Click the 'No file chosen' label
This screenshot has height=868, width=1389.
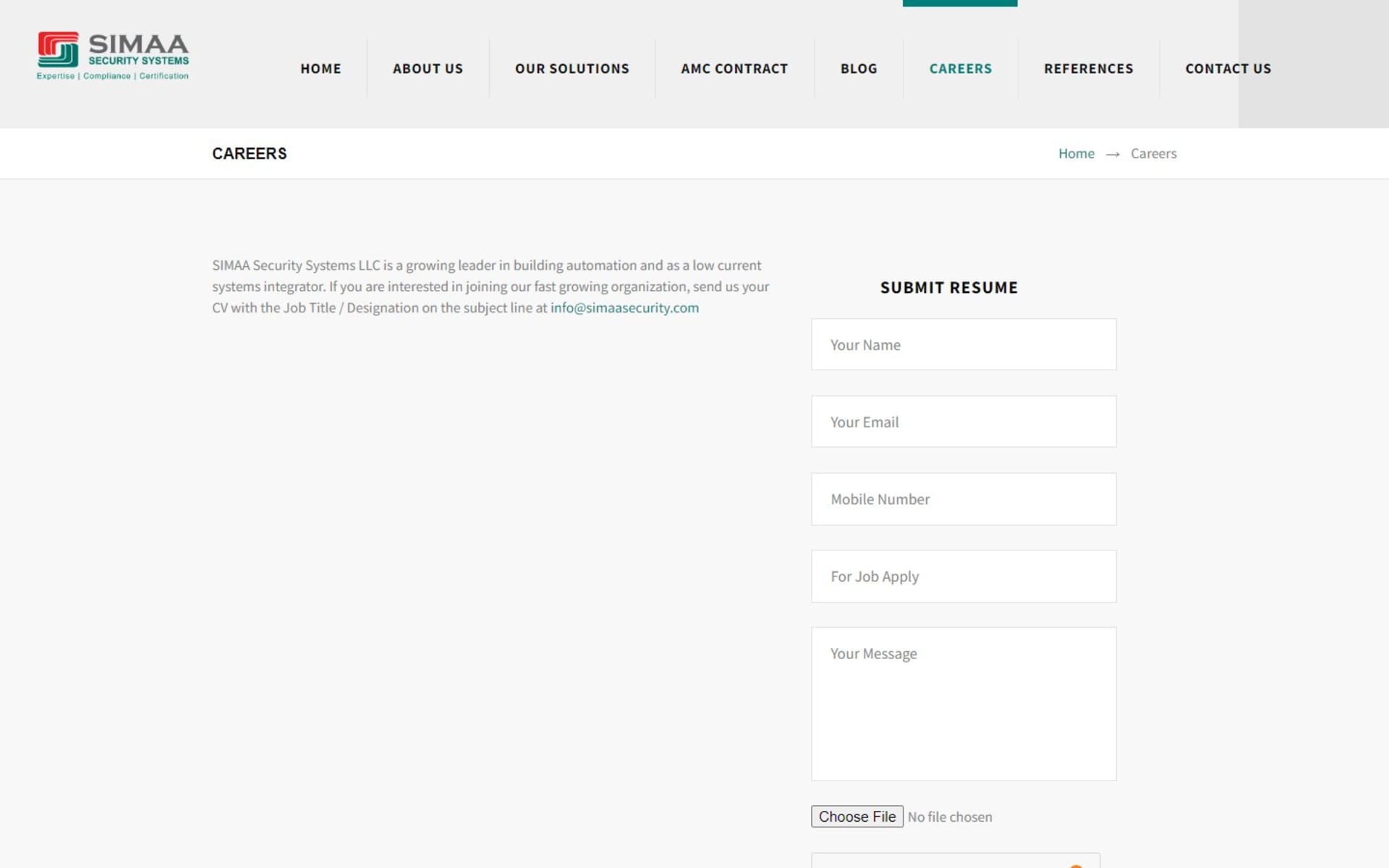tap(950, 817)
